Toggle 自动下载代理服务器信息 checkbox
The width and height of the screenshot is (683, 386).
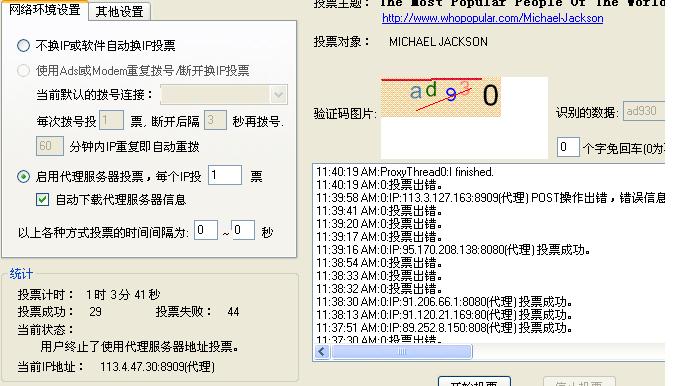coord(42,200)
